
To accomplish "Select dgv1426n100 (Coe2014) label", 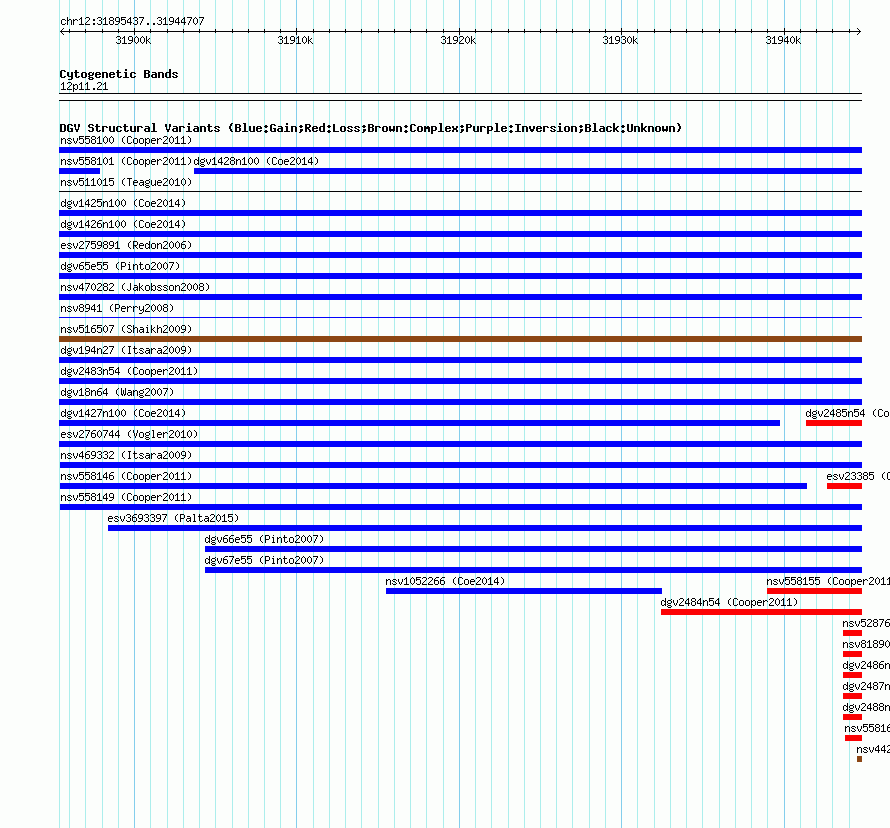I will (123, 224).
